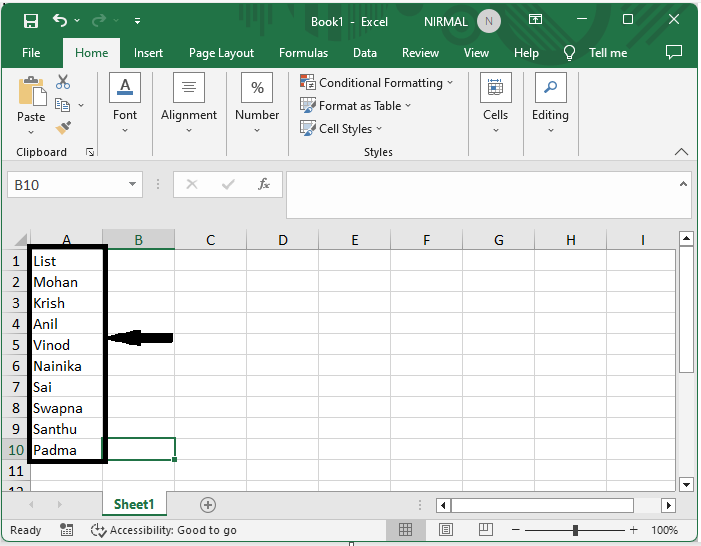The image size is (701, 546).
Task: Click the Tell me lightbulb search
Action: click(x=569, y=53)
